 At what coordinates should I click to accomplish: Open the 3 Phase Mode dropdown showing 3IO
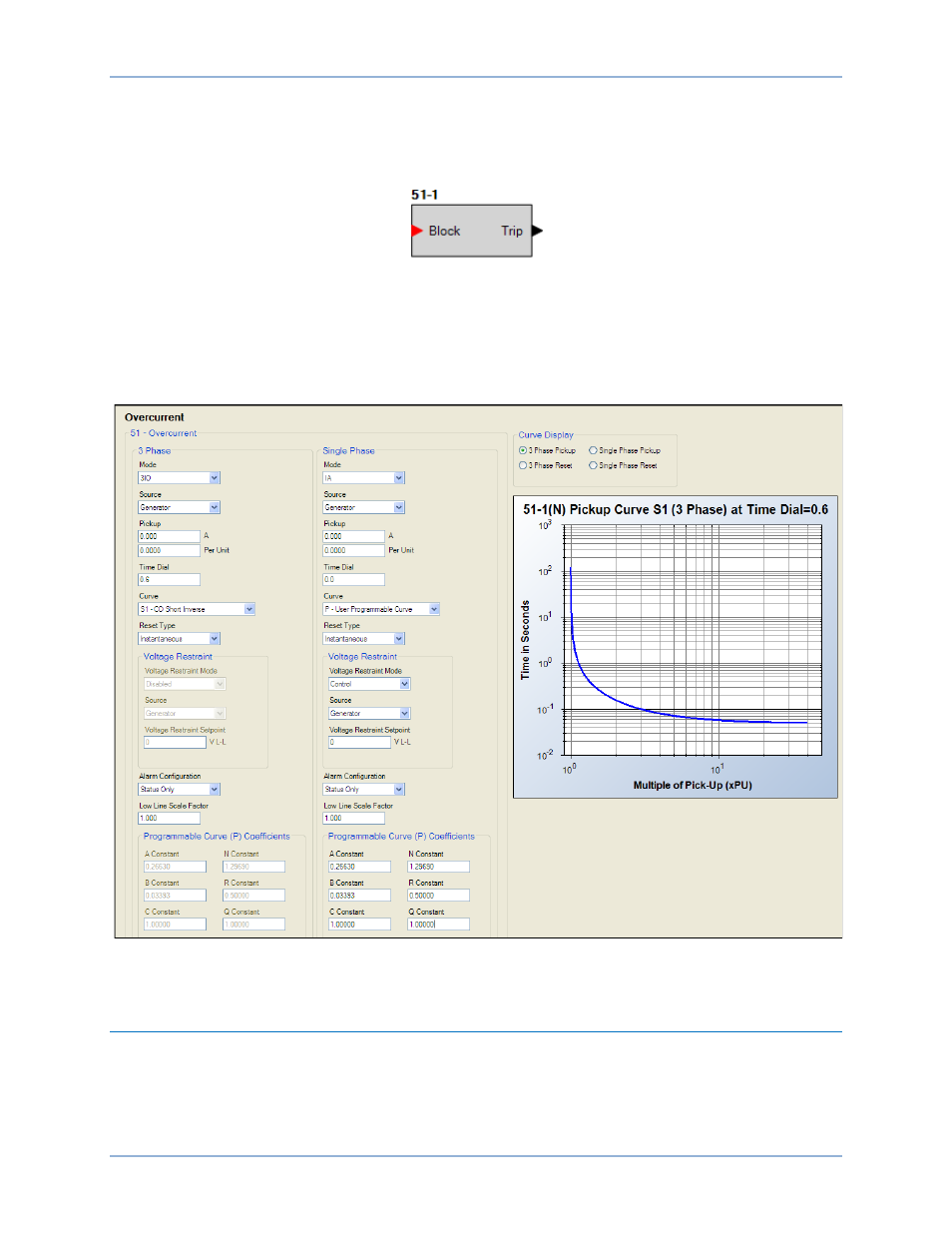pos(179,478)
